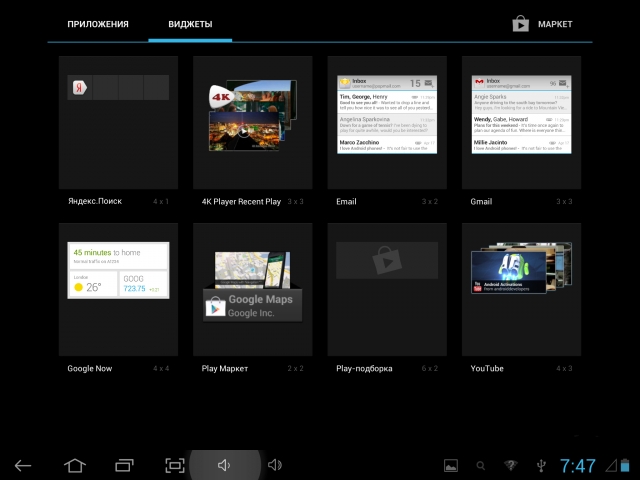Select the Виджеты tab
Viewport: 640px width, 480px height.
[190, 23]
